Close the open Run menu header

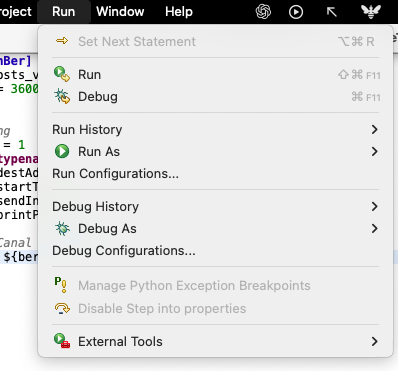point(64,12)
